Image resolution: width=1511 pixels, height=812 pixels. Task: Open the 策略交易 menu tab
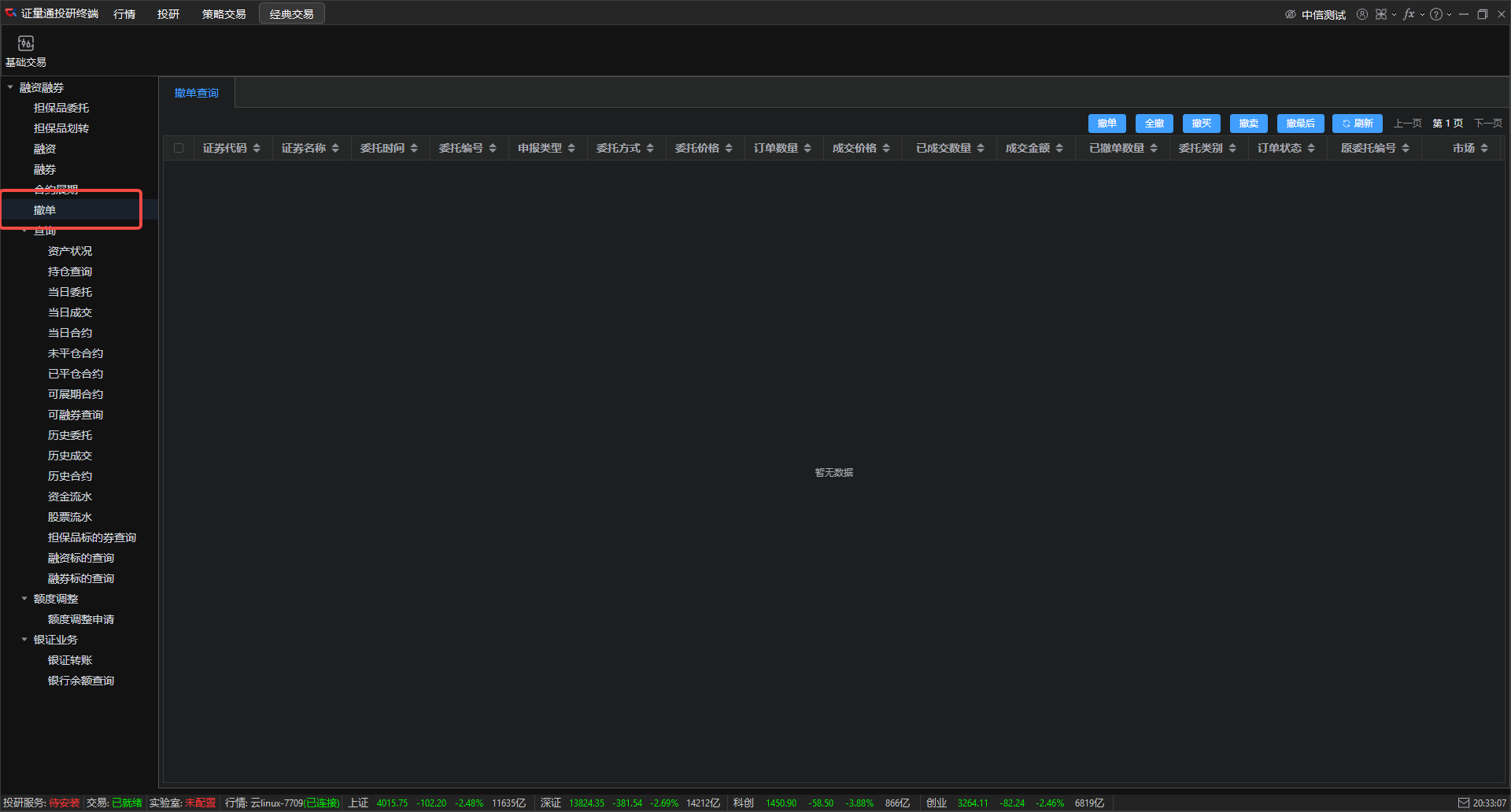(x=224, y=14)
